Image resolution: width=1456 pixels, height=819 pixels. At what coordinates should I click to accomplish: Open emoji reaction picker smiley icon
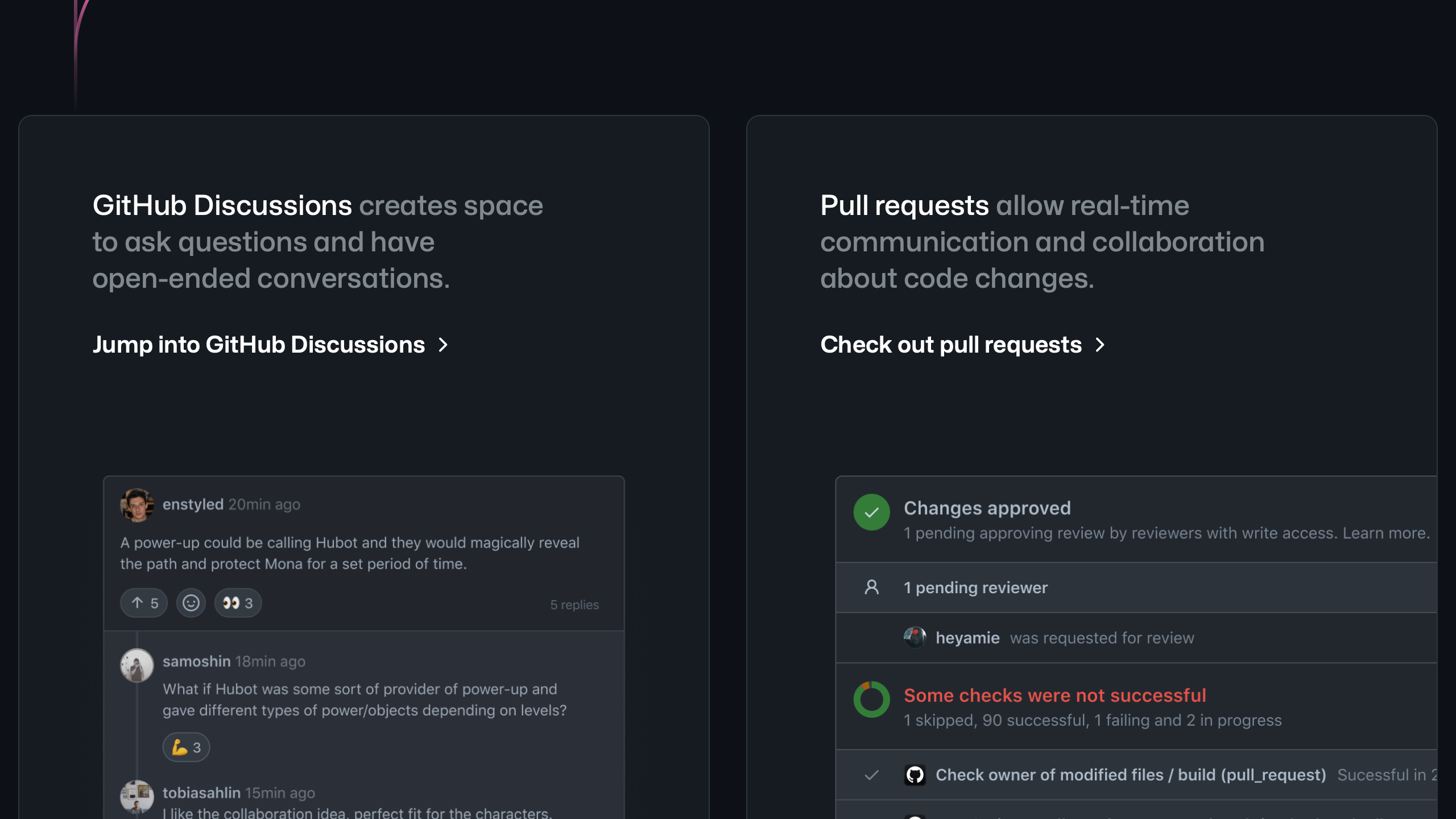pyautogui.click(x=191, y=603)
